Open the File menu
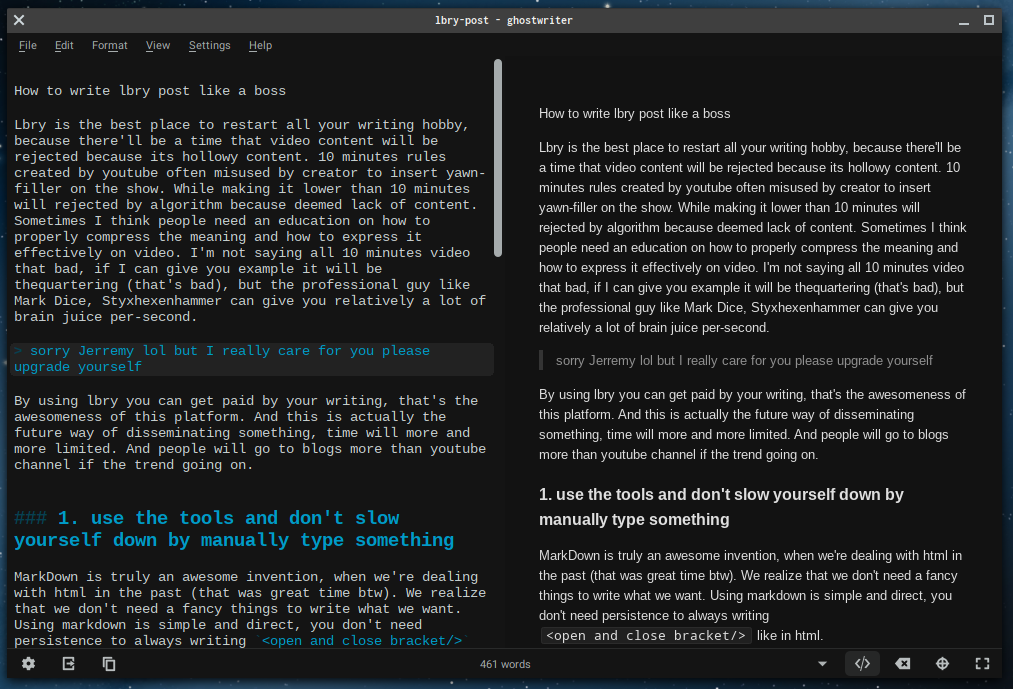This screenshot has height=689, width=1013. coord(28,45)
